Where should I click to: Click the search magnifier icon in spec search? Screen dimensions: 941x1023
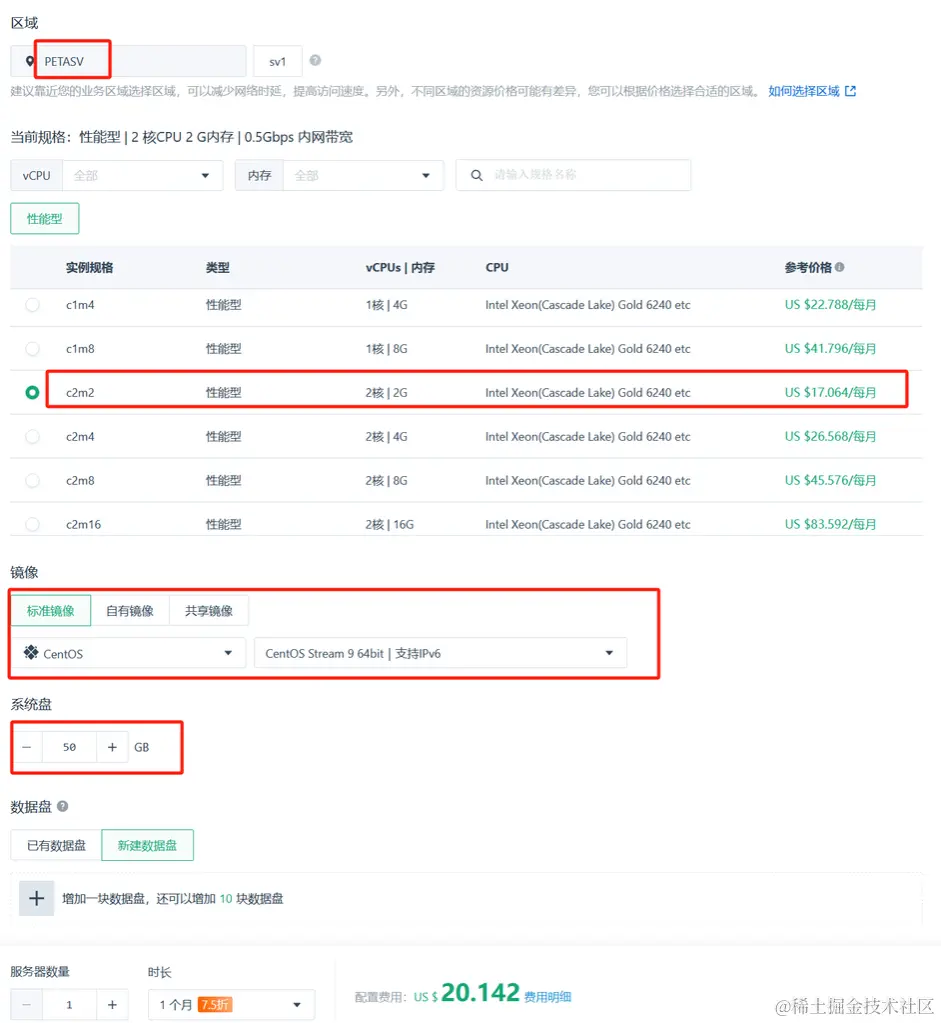[477, 176]
